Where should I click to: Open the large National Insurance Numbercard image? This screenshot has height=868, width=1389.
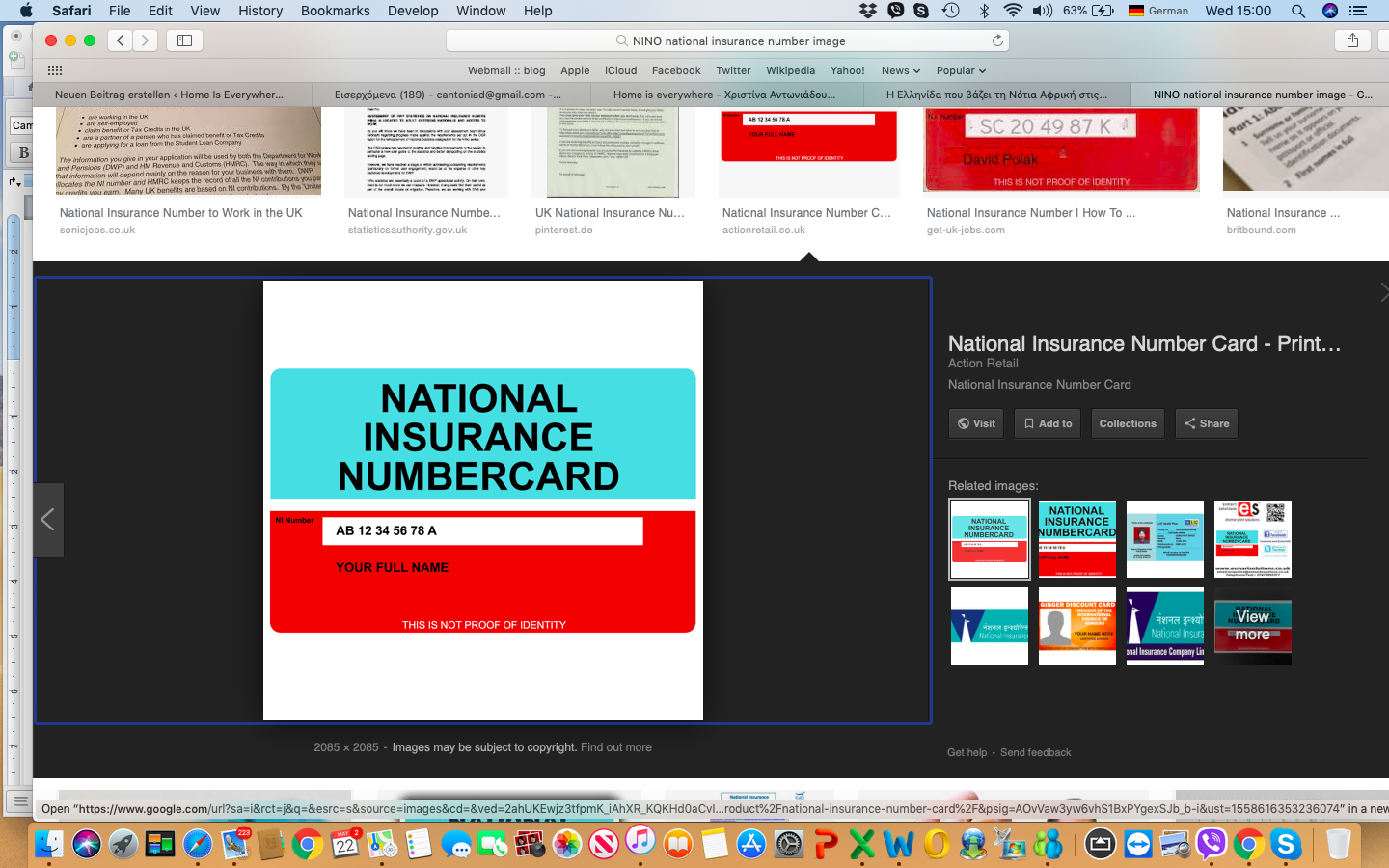pyautogui.click(x=483, y=501)
